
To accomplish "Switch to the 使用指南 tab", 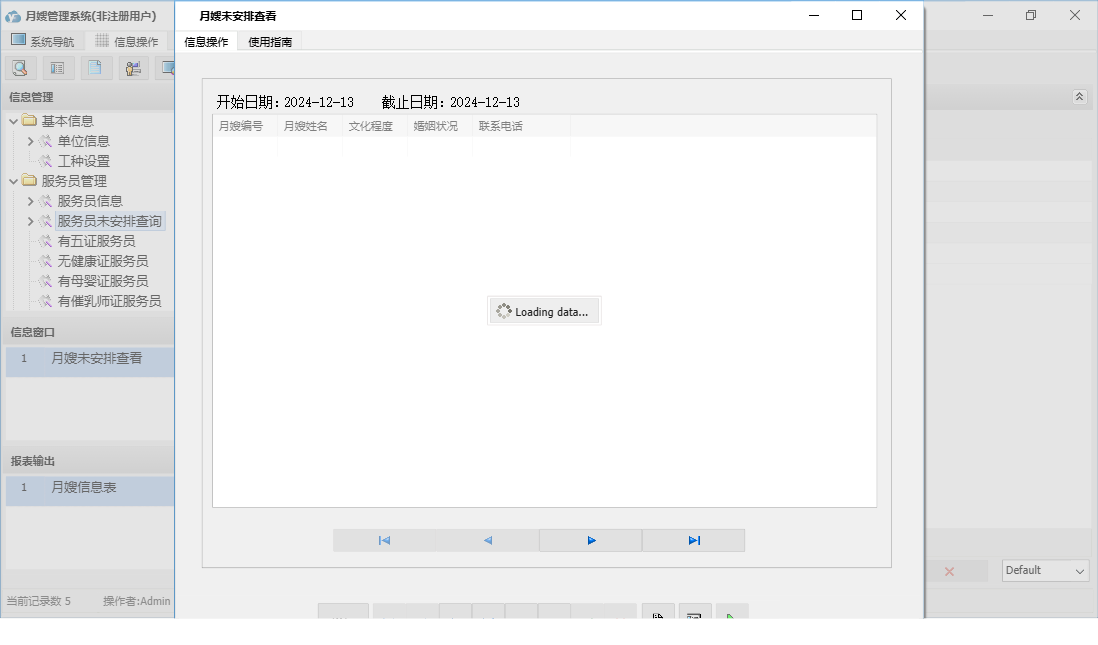I will (270, 41).
